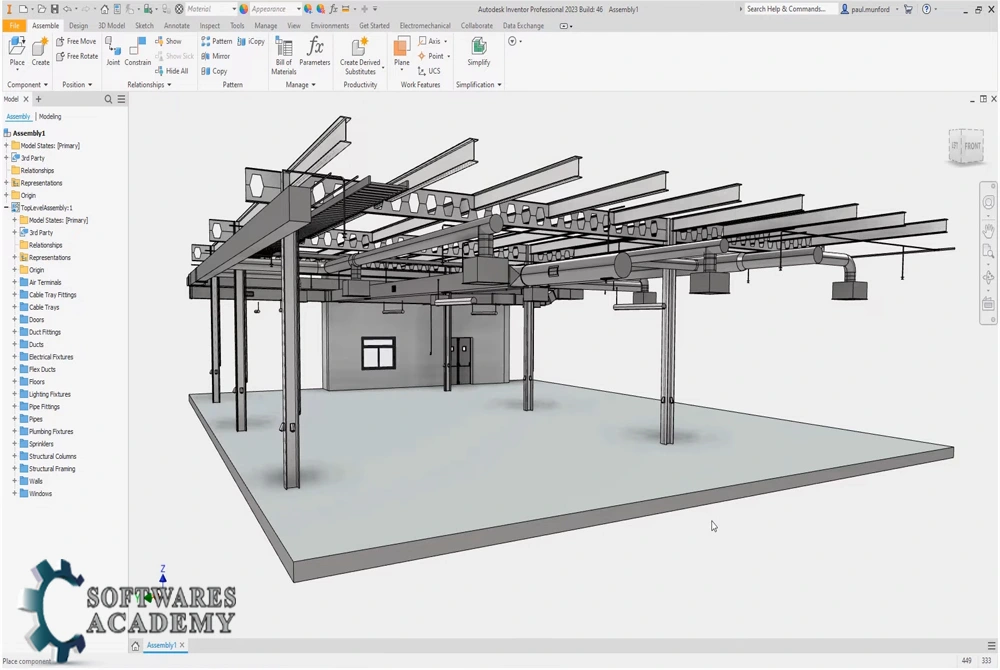
Task: Open the shopping cart icon
Action: [x=908, y=9]
